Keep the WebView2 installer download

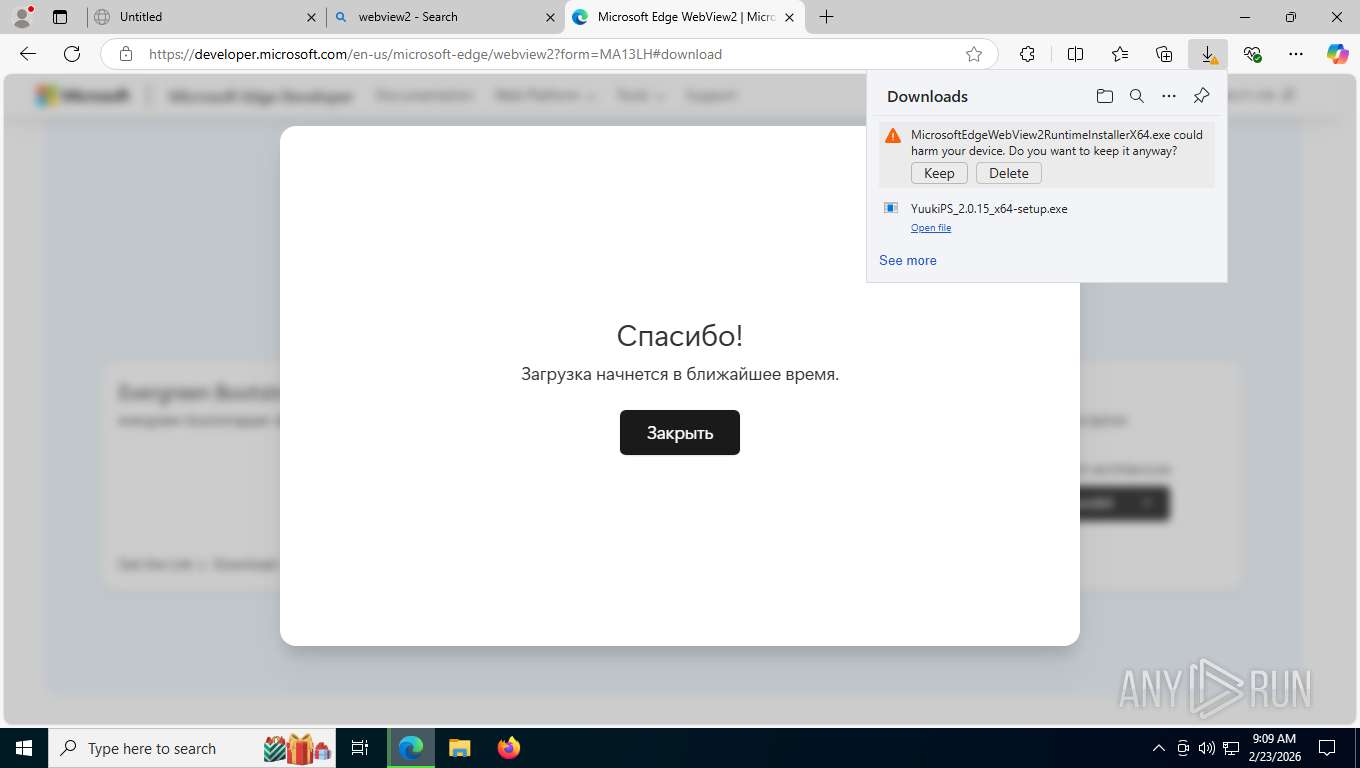pos(939,173)
